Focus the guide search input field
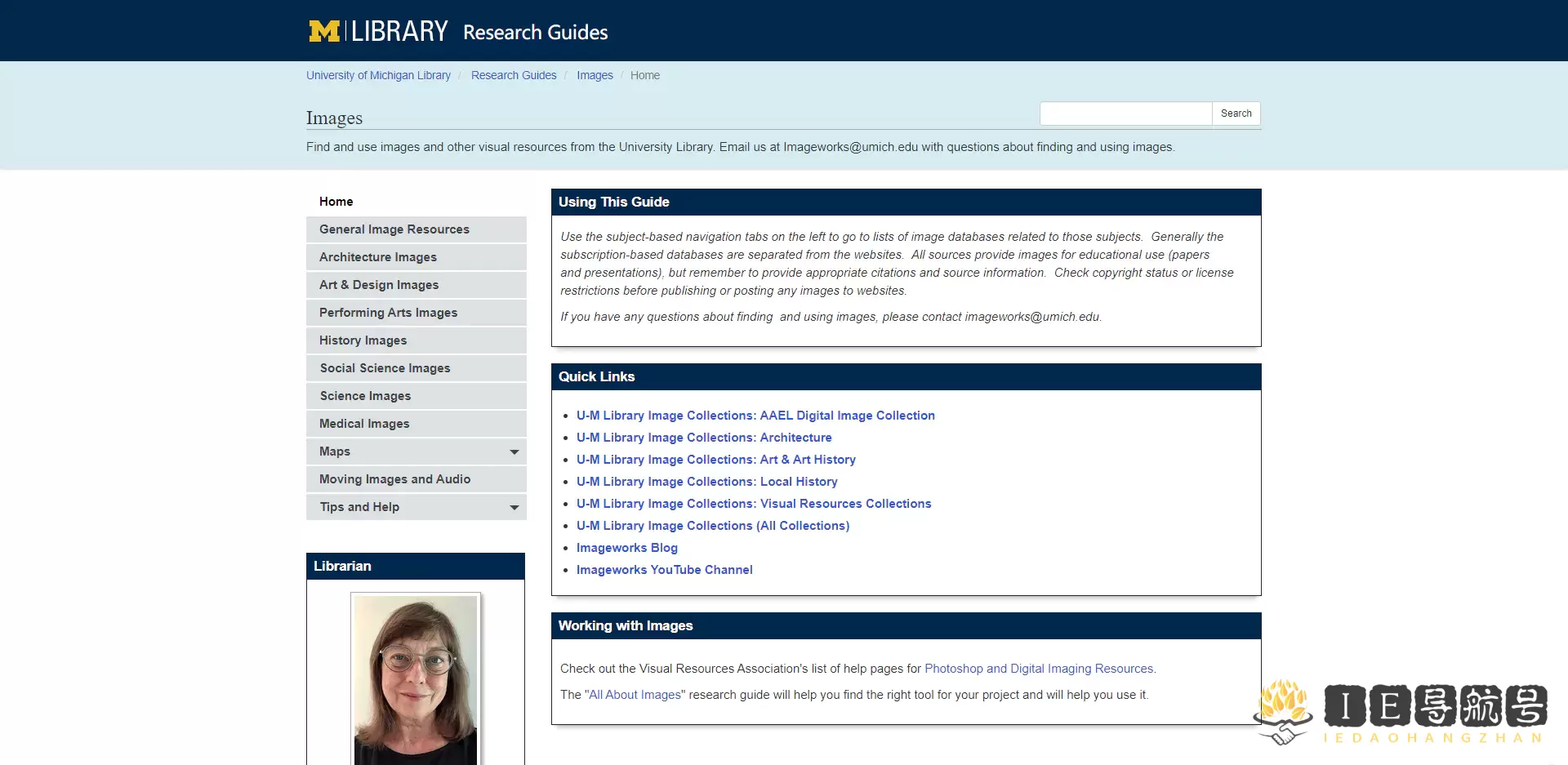1568x765 pixels. [1125, 113]
